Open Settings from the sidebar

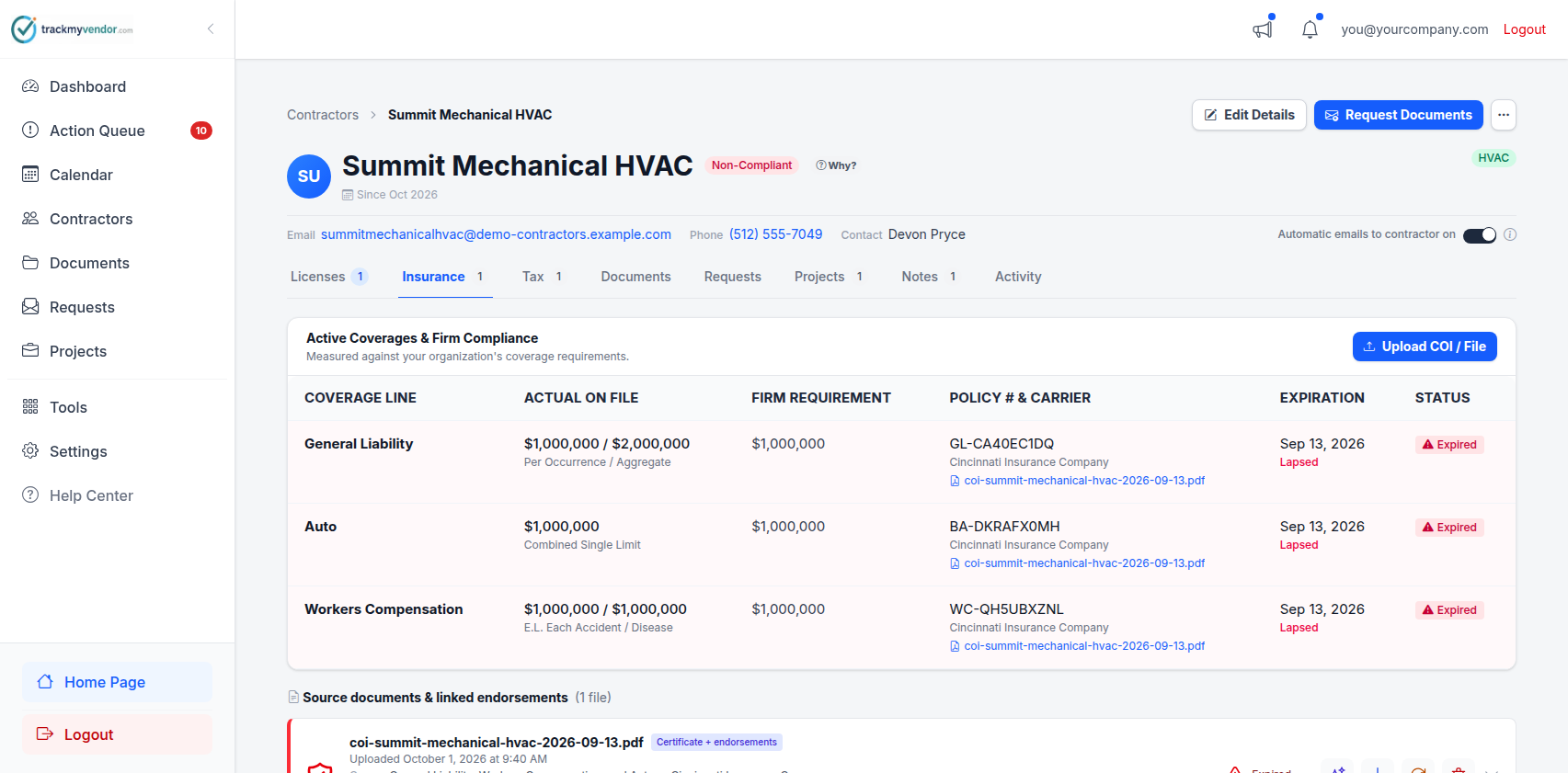pyautogui.click(x=117, y=451)
